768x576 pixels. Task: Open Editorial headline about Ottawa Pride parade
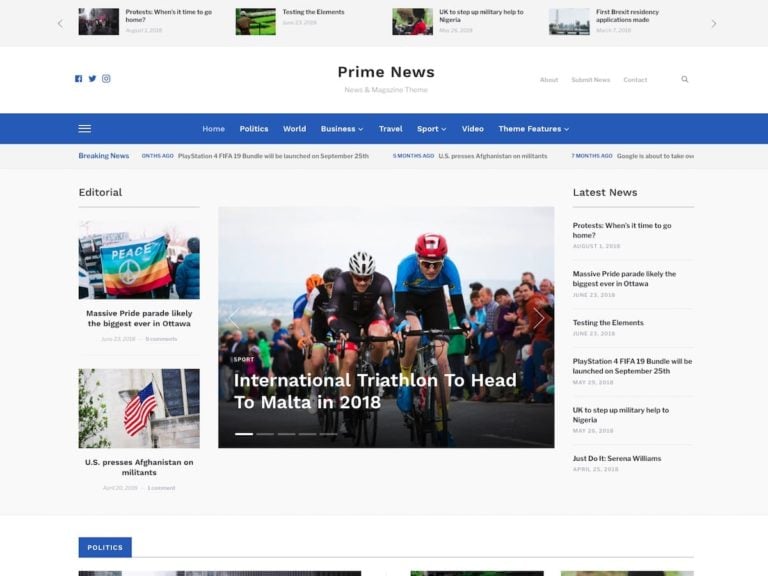click(x=139, y=318)
